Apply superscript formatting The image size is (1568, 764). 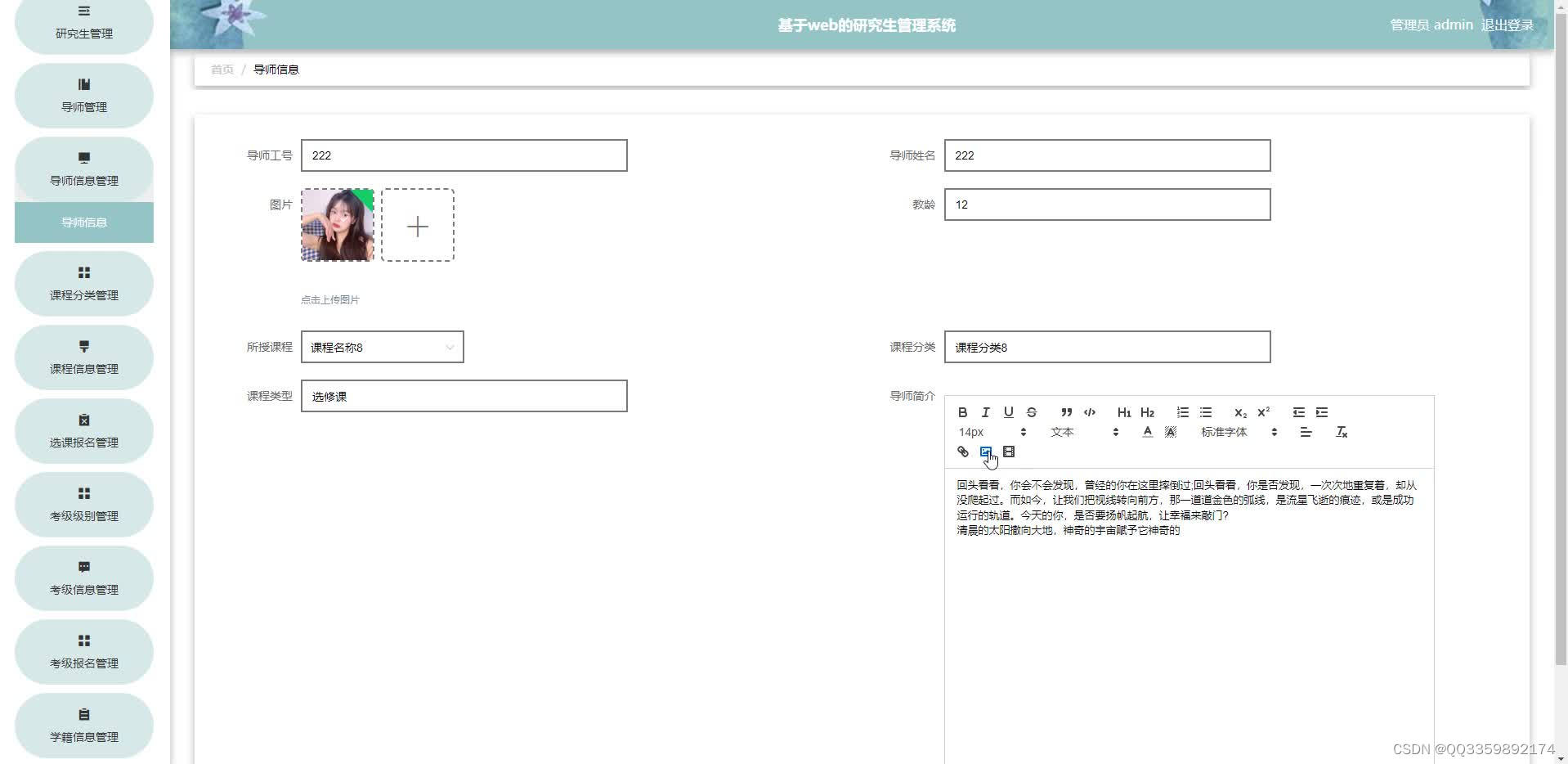coord(1263,412)
